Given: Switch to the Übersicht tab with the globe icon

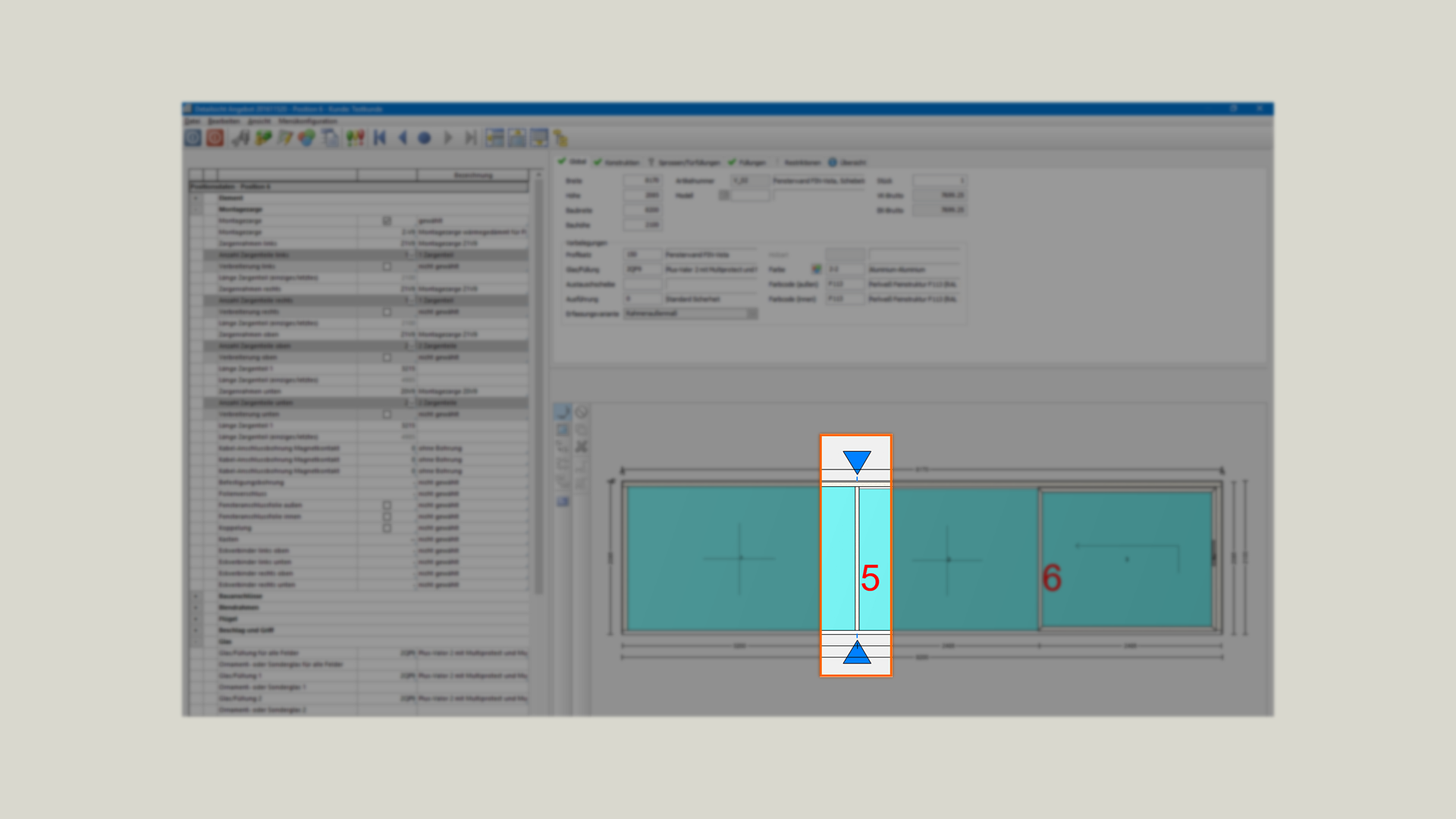Looking at the screenshot, I should pyautogui.click(x=847, y=162).
